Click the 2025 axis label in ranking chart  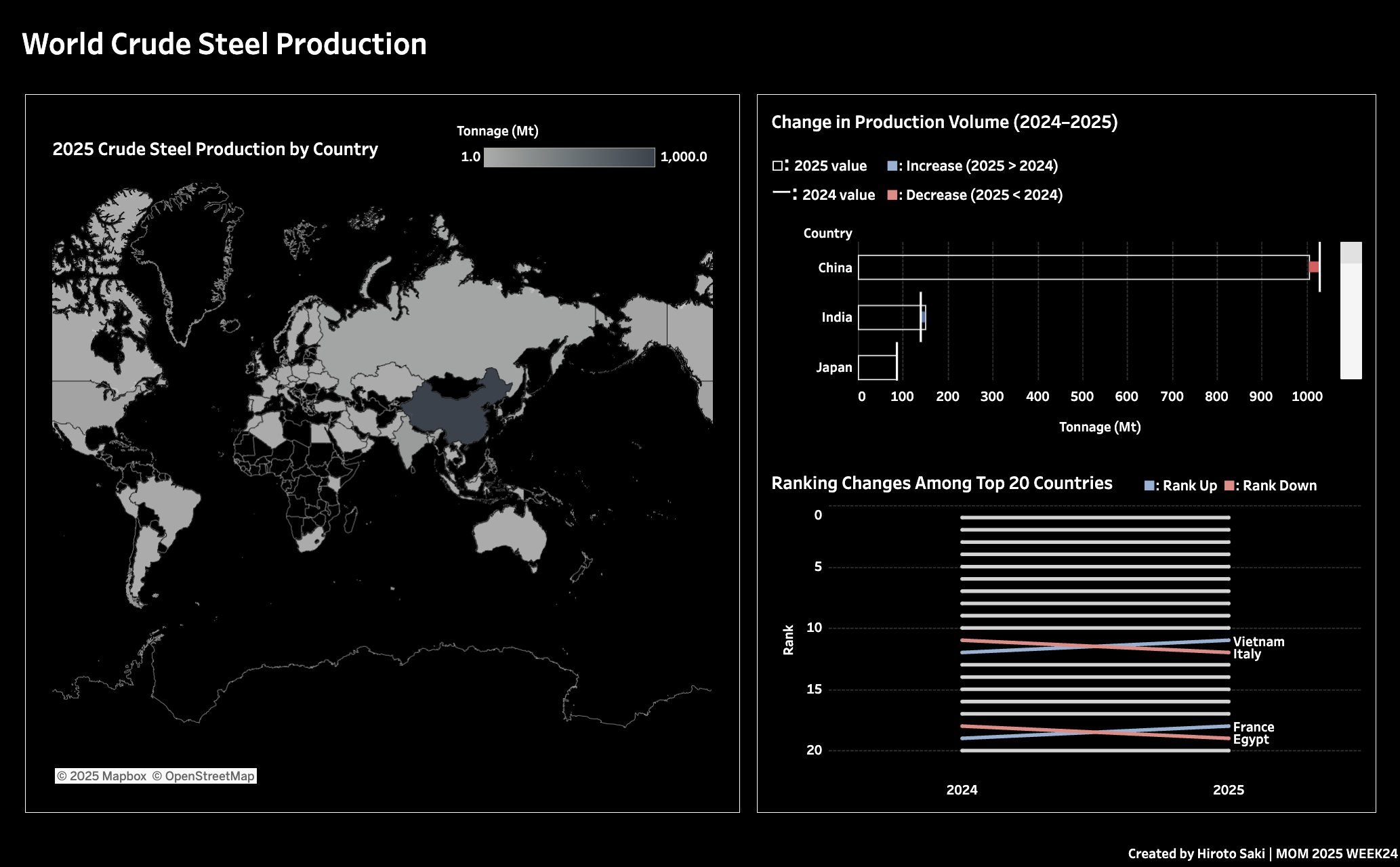pyautogui.click(x=1228, y=790)
